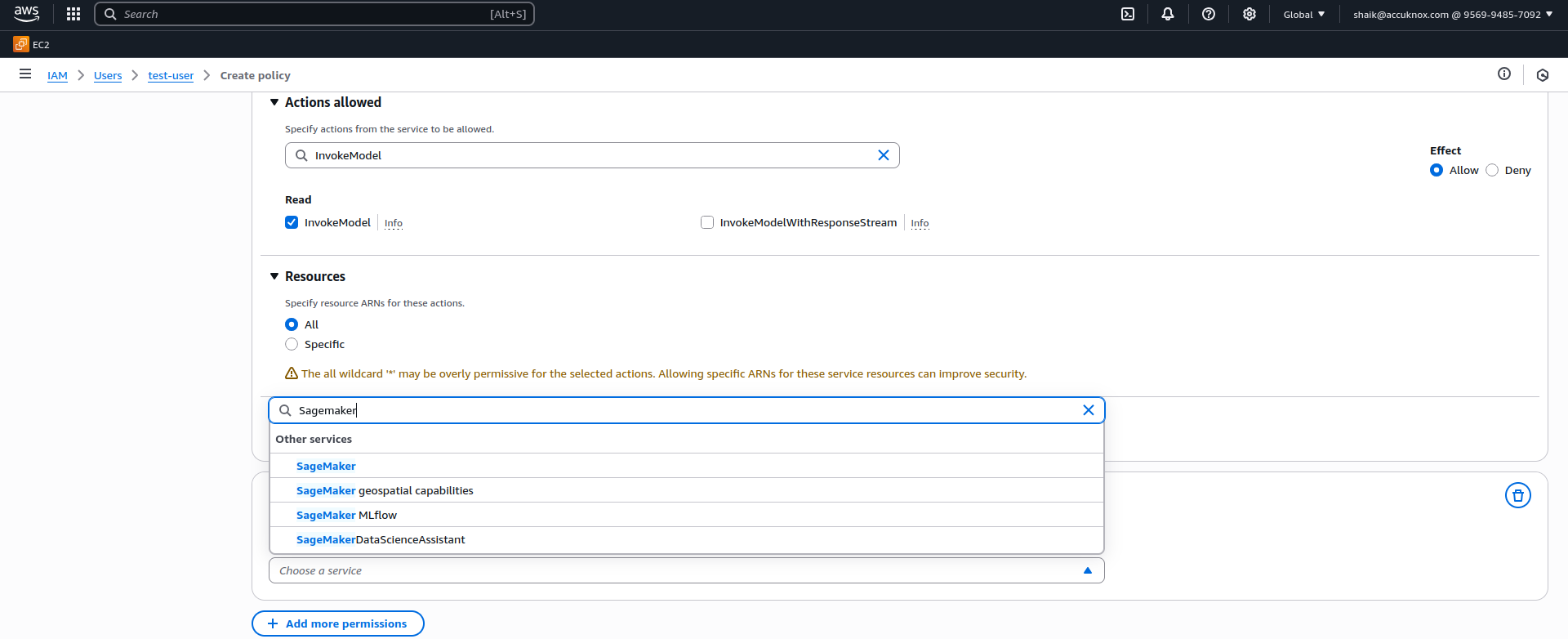Collapse the Resources section
Screen dimensions: 1568x639
click(274, 276)
